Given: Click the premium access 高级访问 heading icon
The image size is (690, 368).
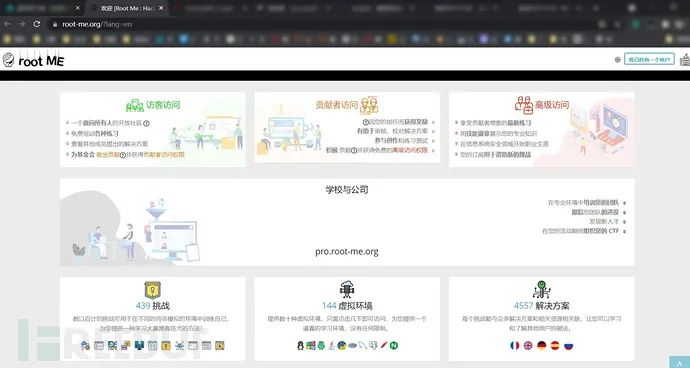Looking at the screenshot, I should point(524,105).
